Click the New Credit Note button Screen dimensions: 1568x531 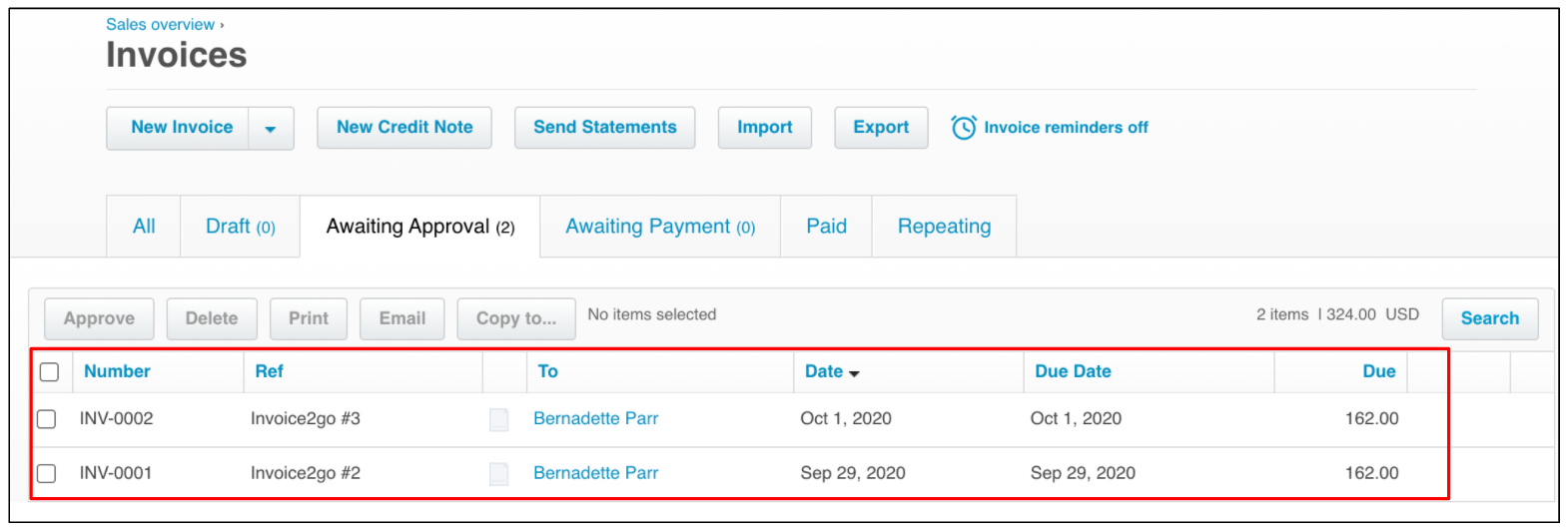click(404, 128)
